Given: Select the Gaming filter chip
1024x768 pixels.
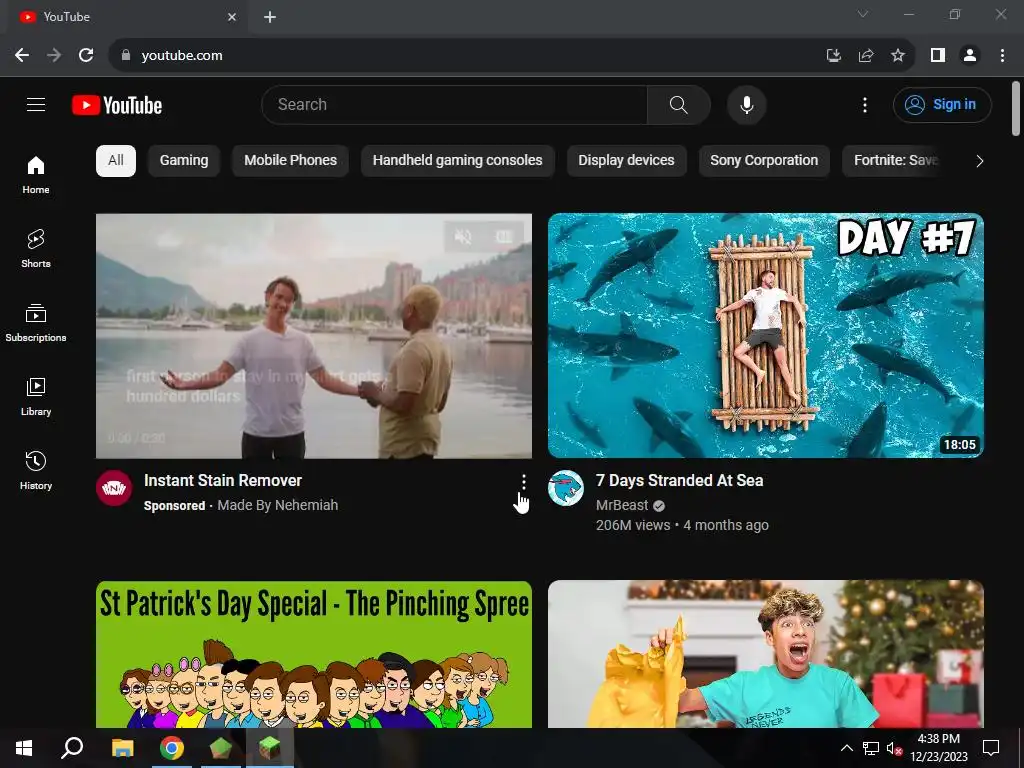Looking at the screenshot, I should pyautogui.click(x=184, y=161).
